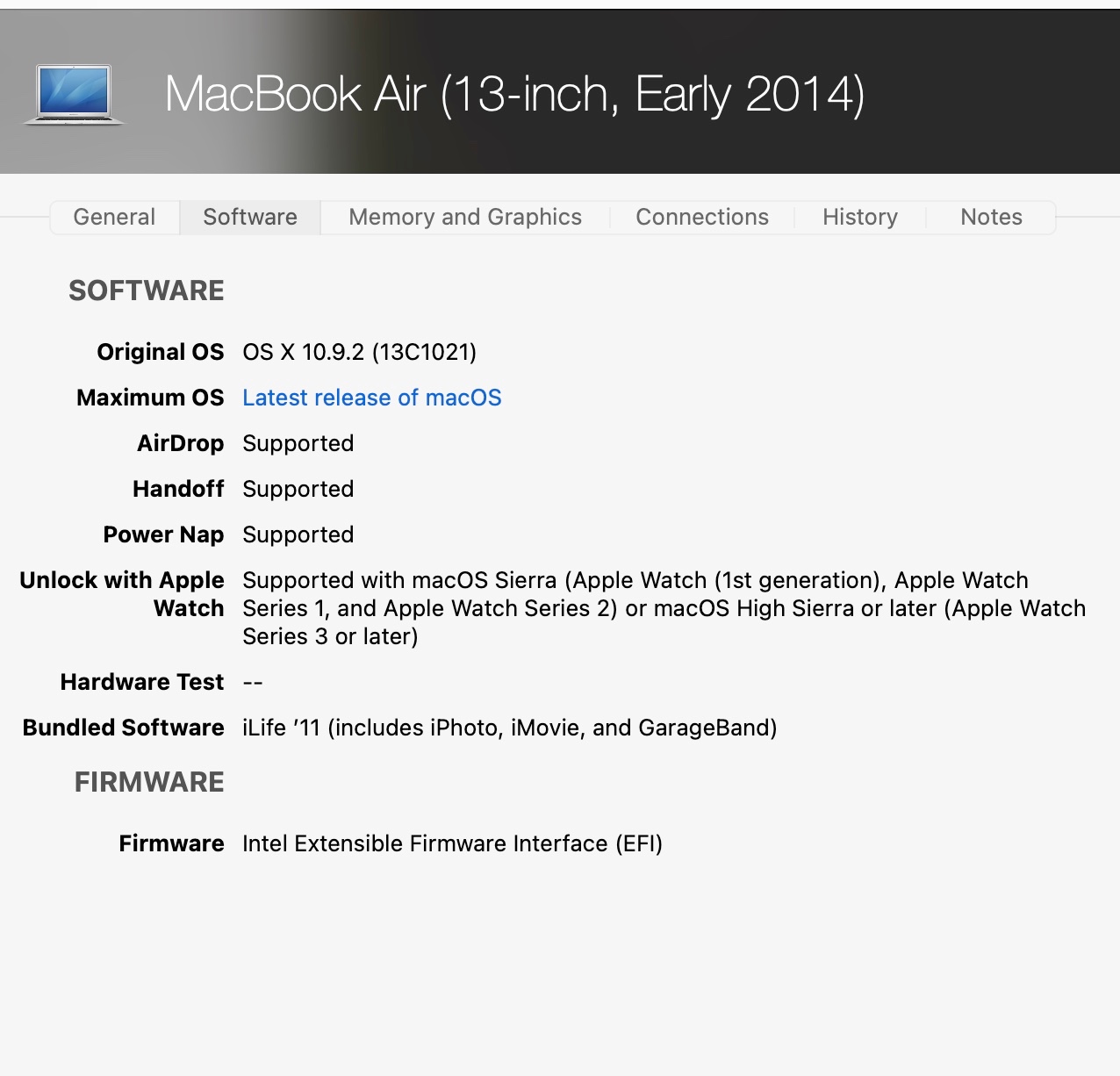Viewport: 1120px width, 1076px height.
Task: Select the Intel Extensible Firmware Interface (EFI) value
Action: pos(453,843)
